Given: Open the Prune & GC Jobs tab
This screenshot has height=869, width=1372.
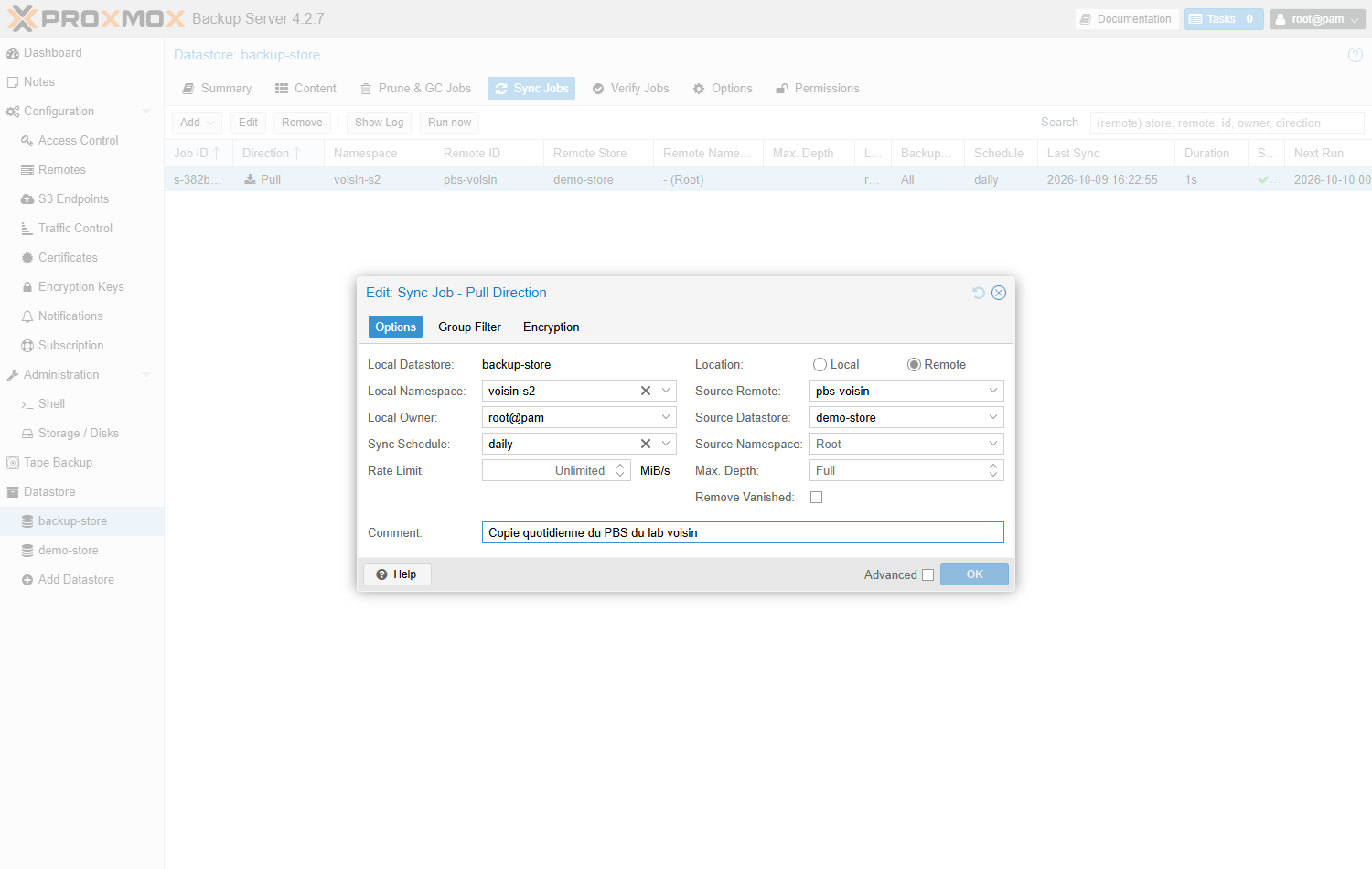Looking at the screenshot, I should pos(416,89).
